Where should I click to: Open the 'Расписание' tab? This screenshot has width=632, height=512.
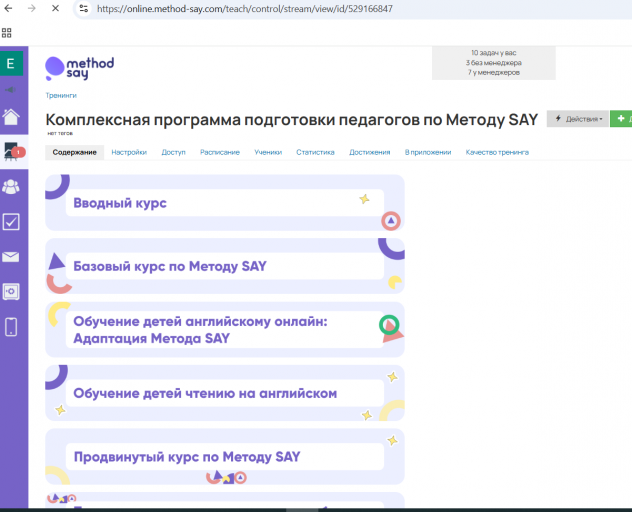pyautogui.click(x=220, y=152)
